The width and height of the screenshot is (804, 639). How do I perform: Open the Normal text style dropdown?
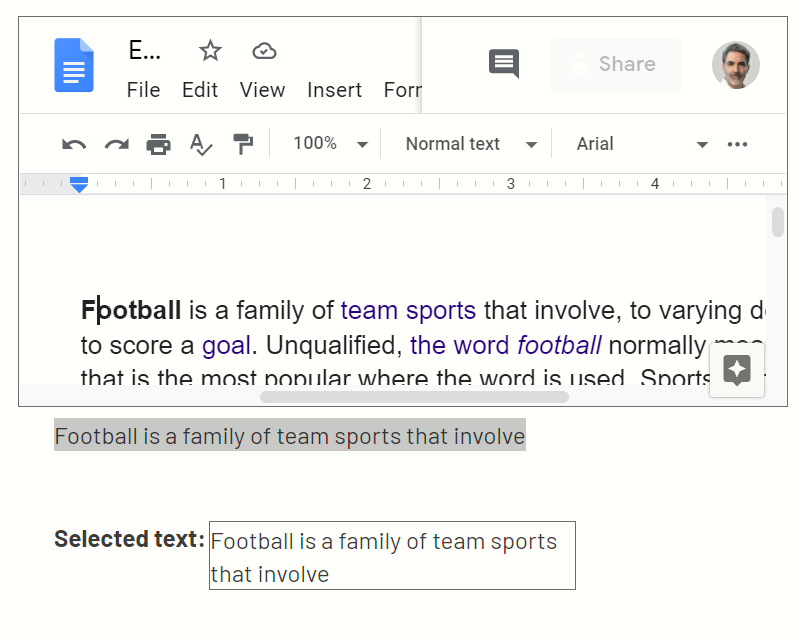point(471,144)
